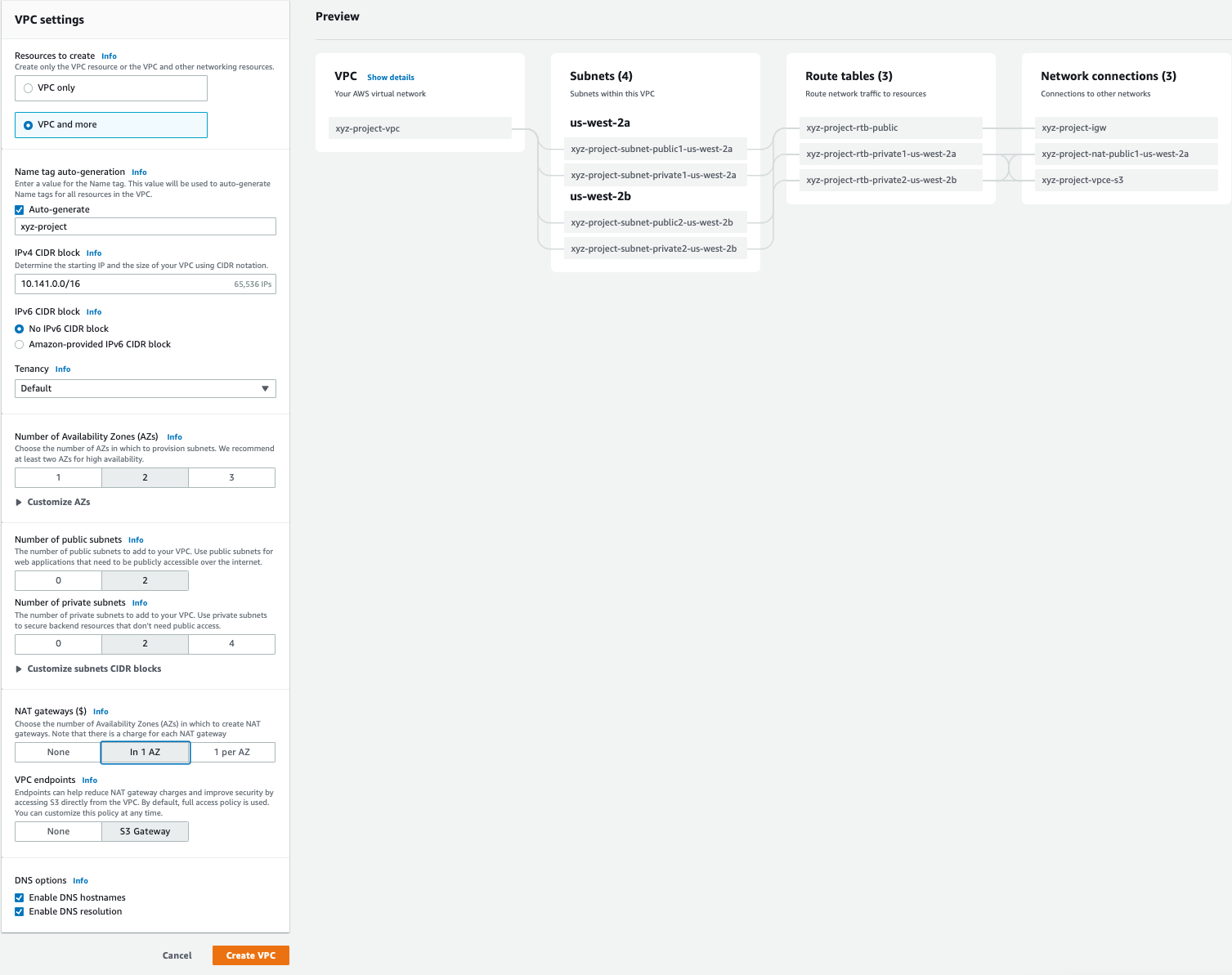The image size is (1232, 975).
Task: Set public subnets count to 0
Action: pos(57,580)
